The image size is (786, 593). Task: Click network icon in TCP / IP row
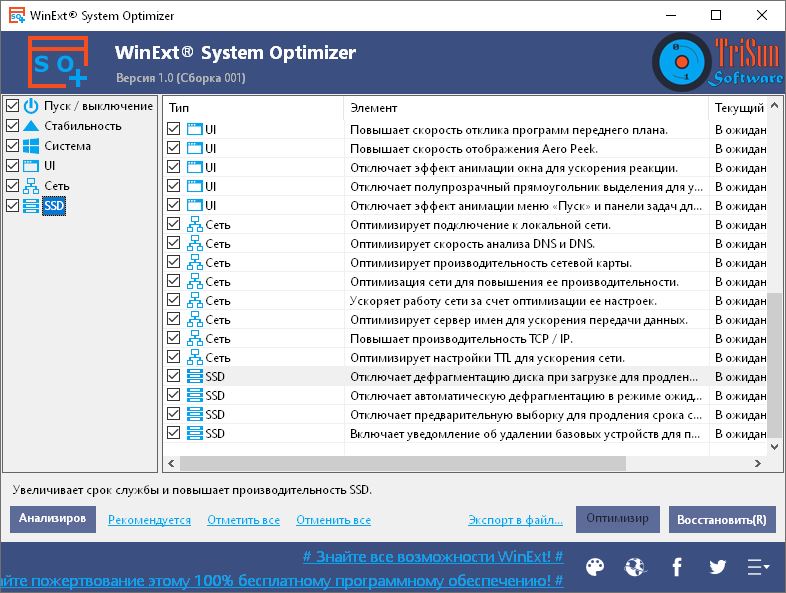pos(194,339)
